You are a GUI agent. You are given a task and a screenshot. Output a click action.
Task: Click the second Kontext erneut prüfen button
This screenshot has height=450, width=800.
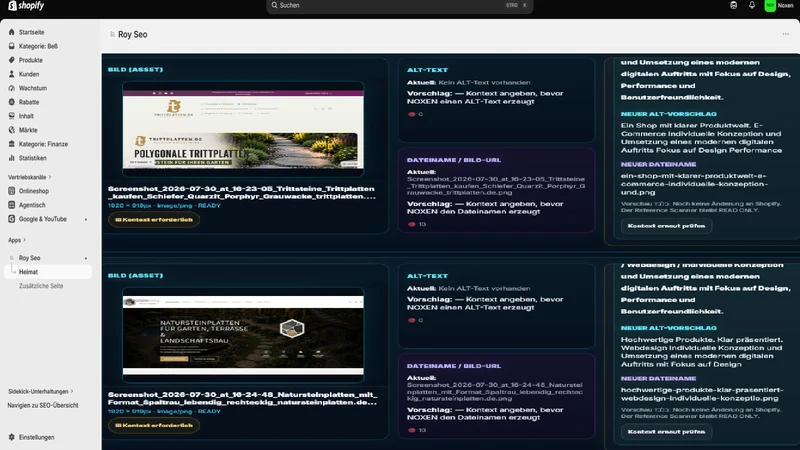pos(666,432)
